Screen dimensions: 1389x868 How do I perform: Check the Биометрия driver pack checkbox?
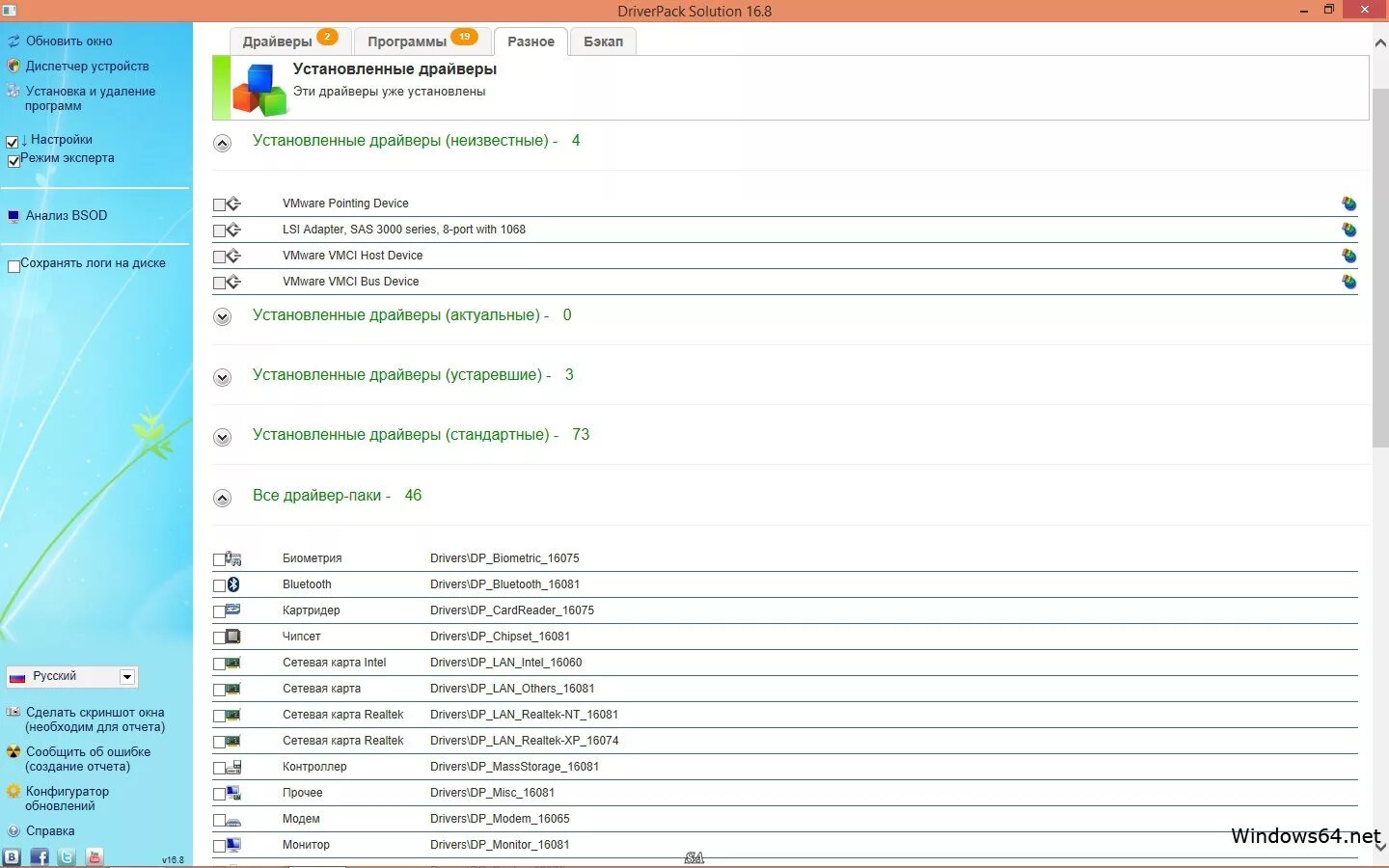[219, 559]
